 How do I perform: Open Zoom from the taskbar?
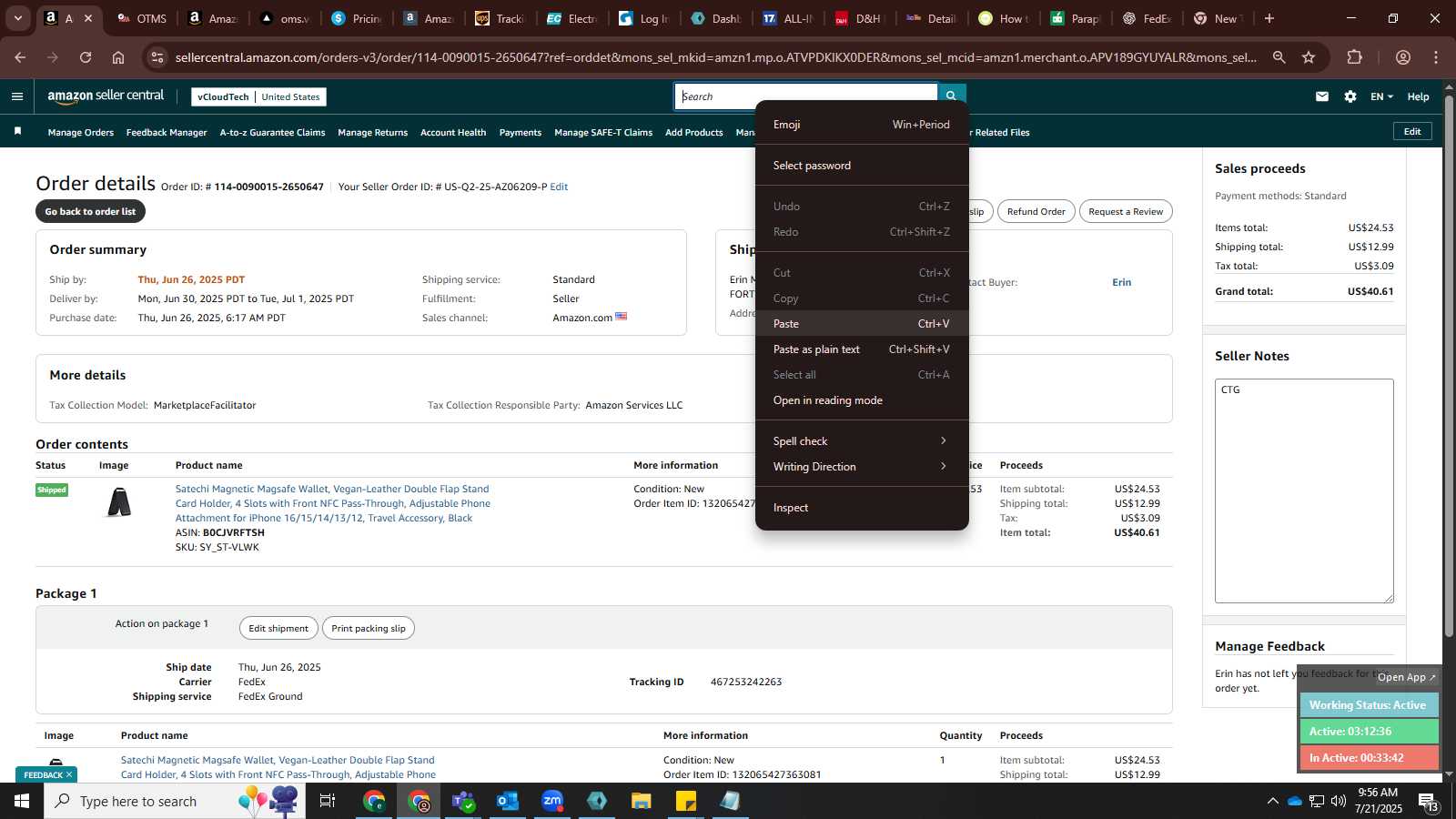[552, 801]
